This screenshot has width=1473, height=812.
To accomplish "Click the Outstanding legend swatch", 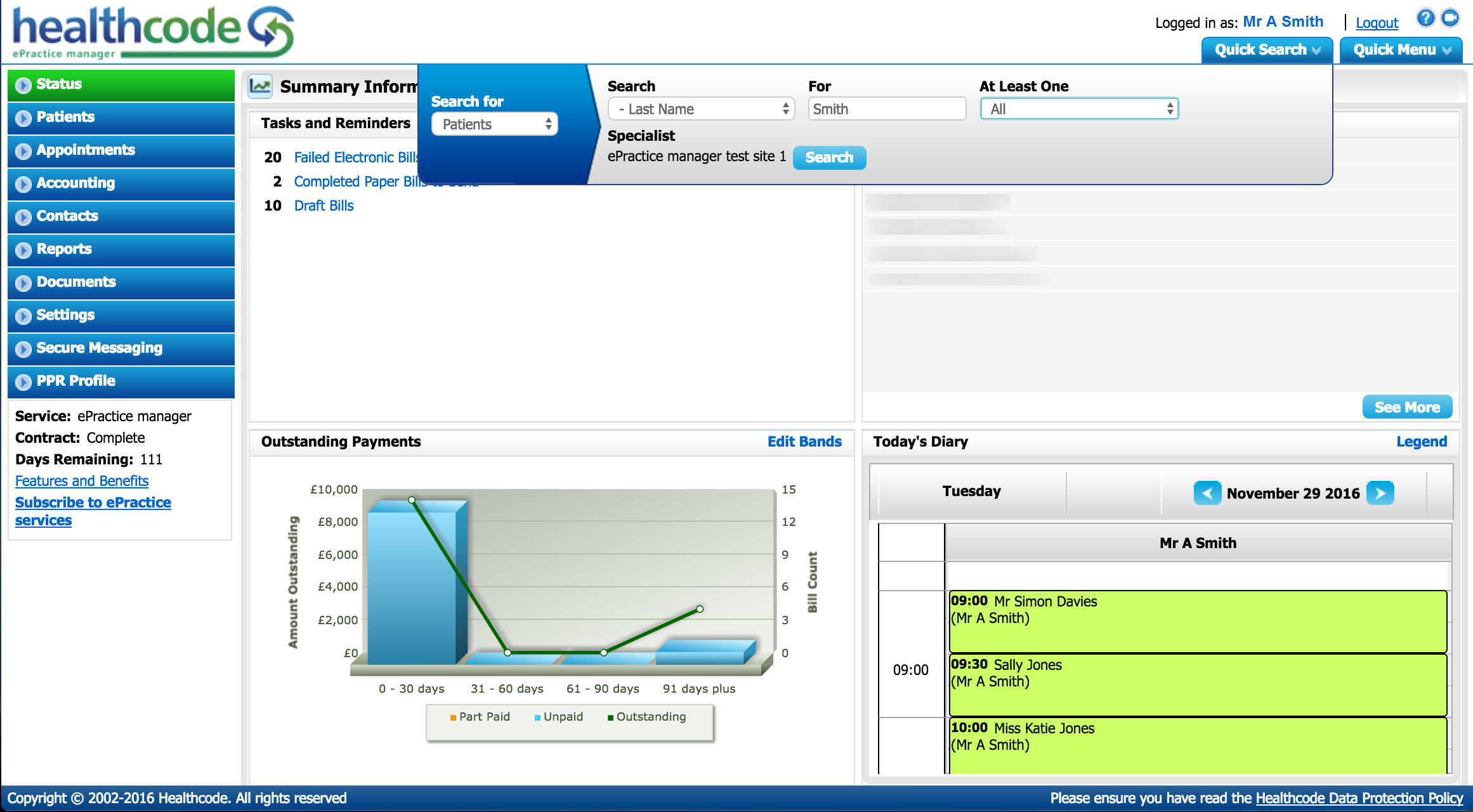I will (x=610, y=717).
